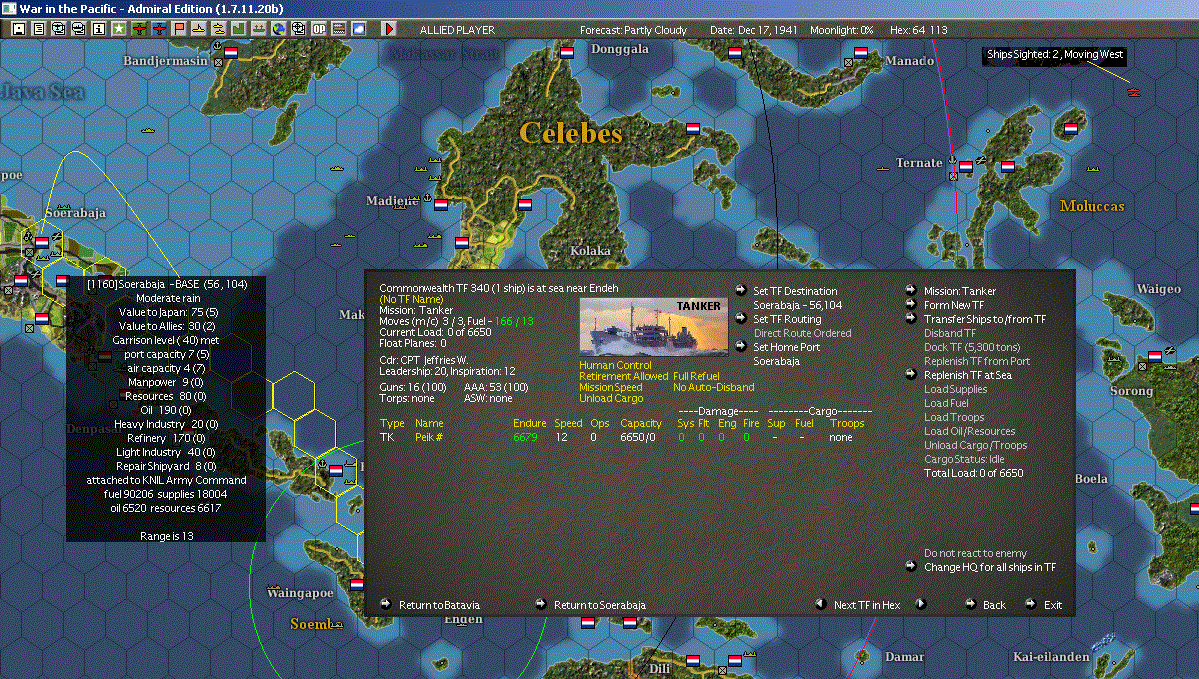This screenshot has width=1199, height=679.
Task: Choose Form New TF option
Action: [x=954, y=304]
